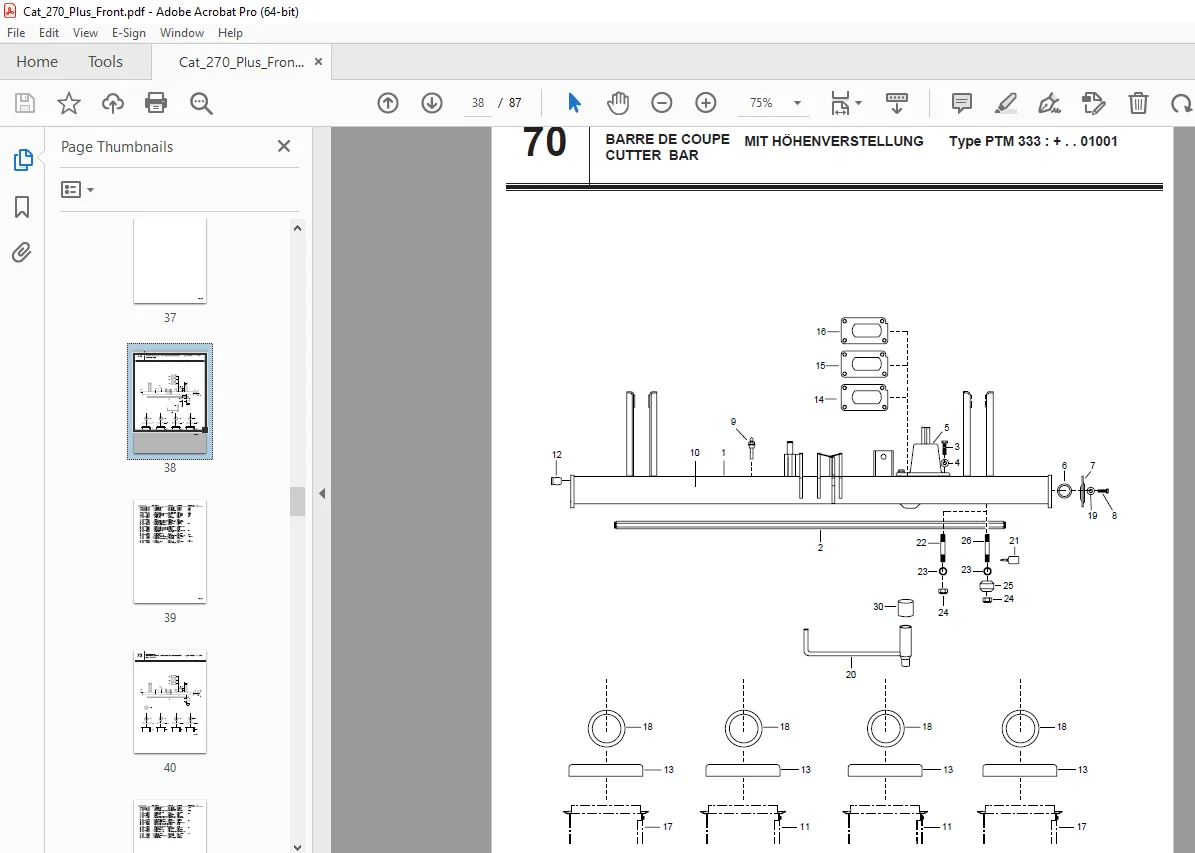Select page 37 thumbnail

170,261
